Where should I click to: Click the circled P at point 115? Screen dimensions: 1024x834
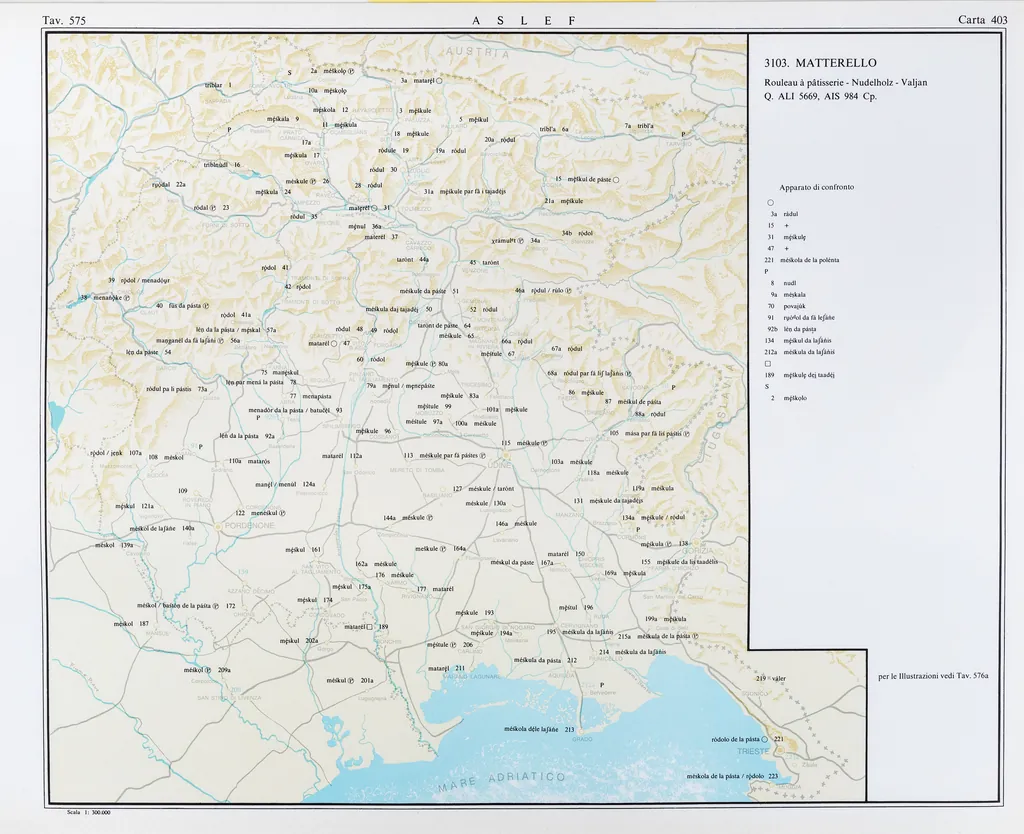point(546,443)
